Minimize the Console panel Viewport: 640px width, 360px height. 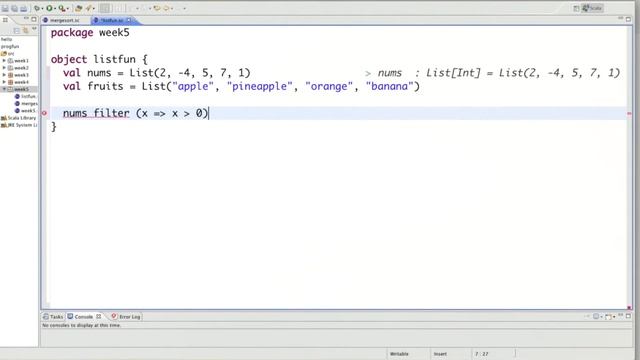[620, 315]
